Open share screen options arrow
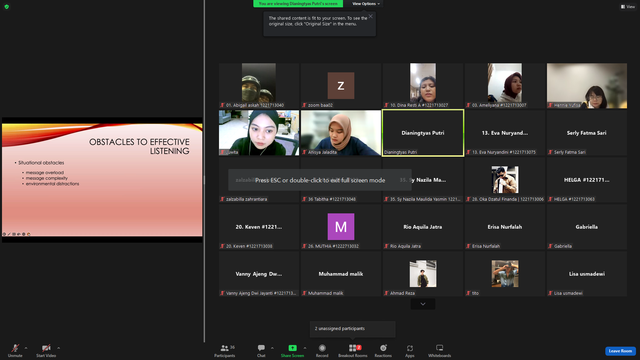This screenshot has width=640, height=360. pyautogui.click(x=305, y=348)
